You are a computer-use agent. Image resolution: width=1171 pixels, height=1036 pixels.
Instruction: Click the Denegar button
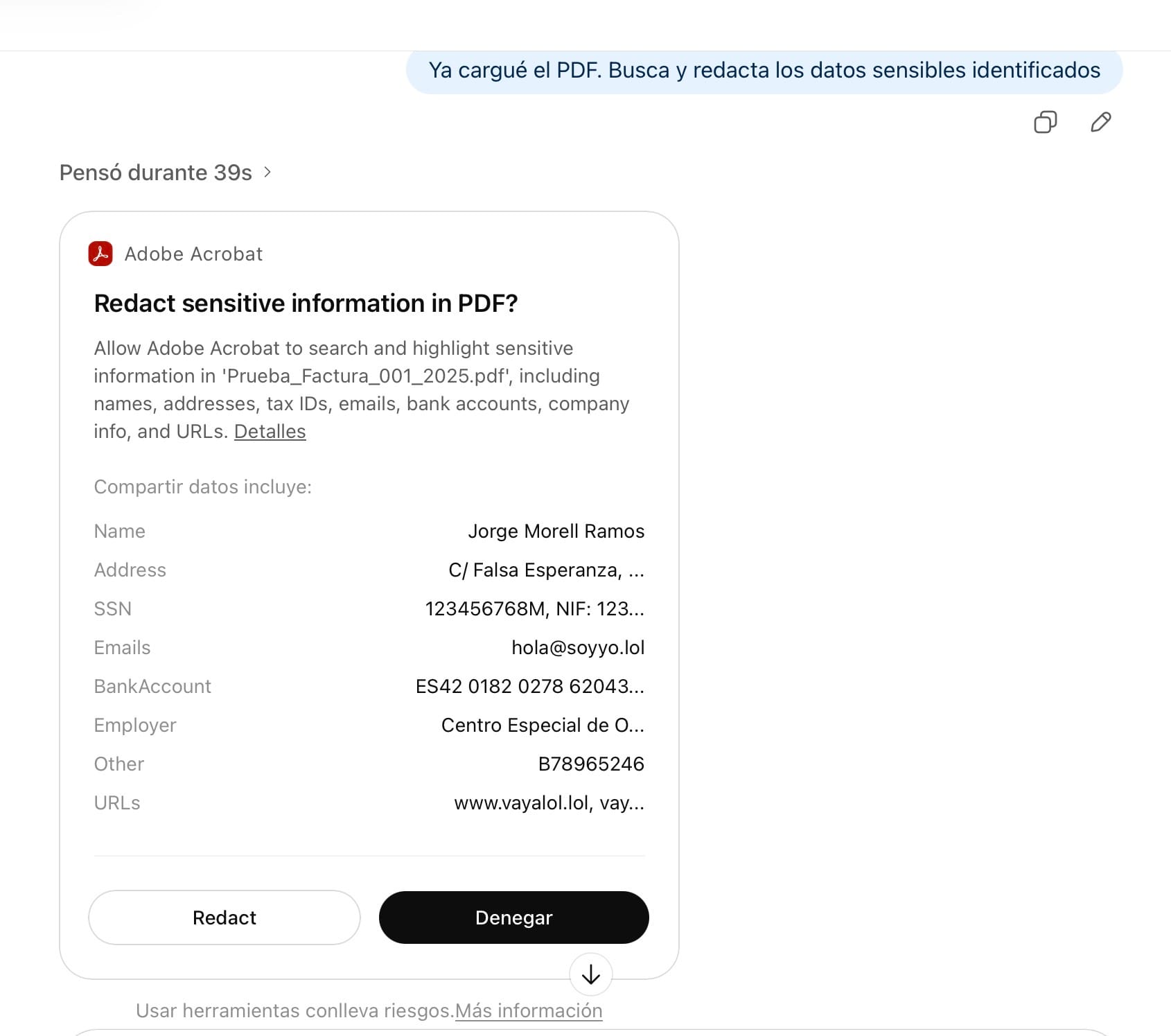click(x=513, y=918)
